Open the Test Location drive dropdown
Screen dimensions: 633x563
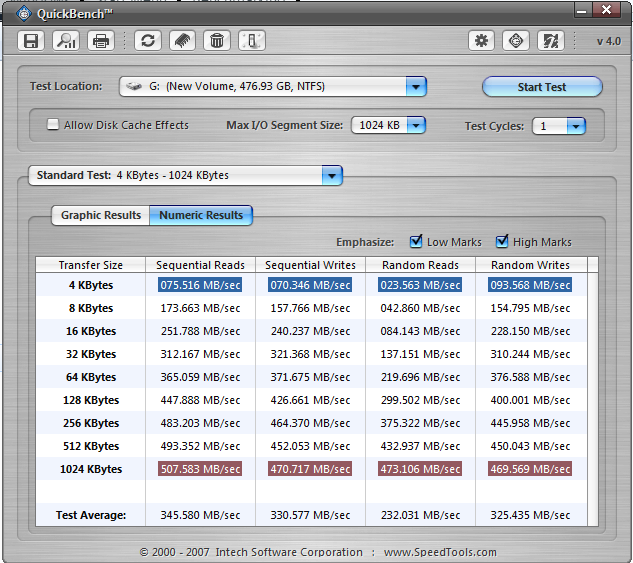point(416,87)
